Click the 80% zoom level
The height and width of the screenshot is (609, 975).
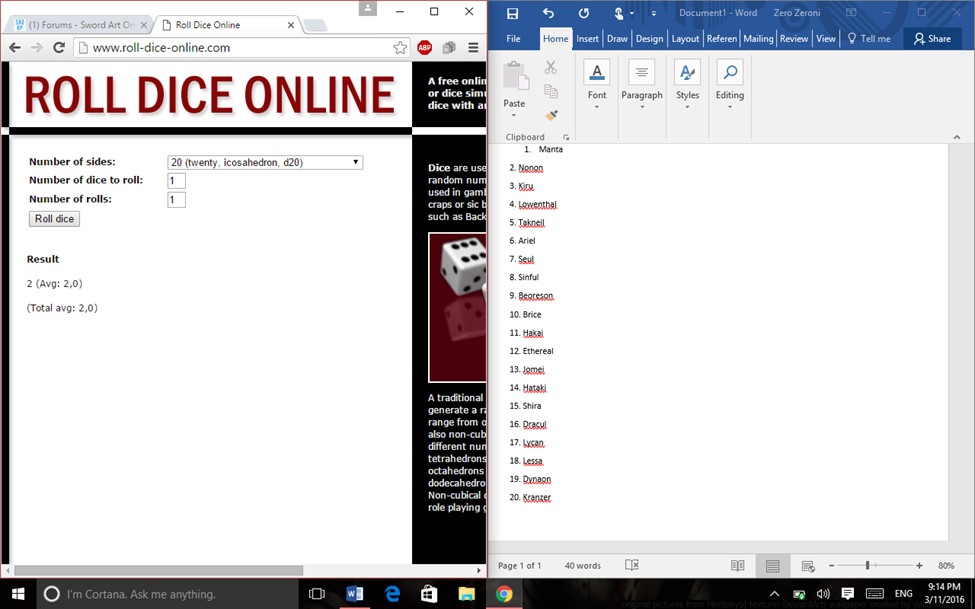(946, 565)
